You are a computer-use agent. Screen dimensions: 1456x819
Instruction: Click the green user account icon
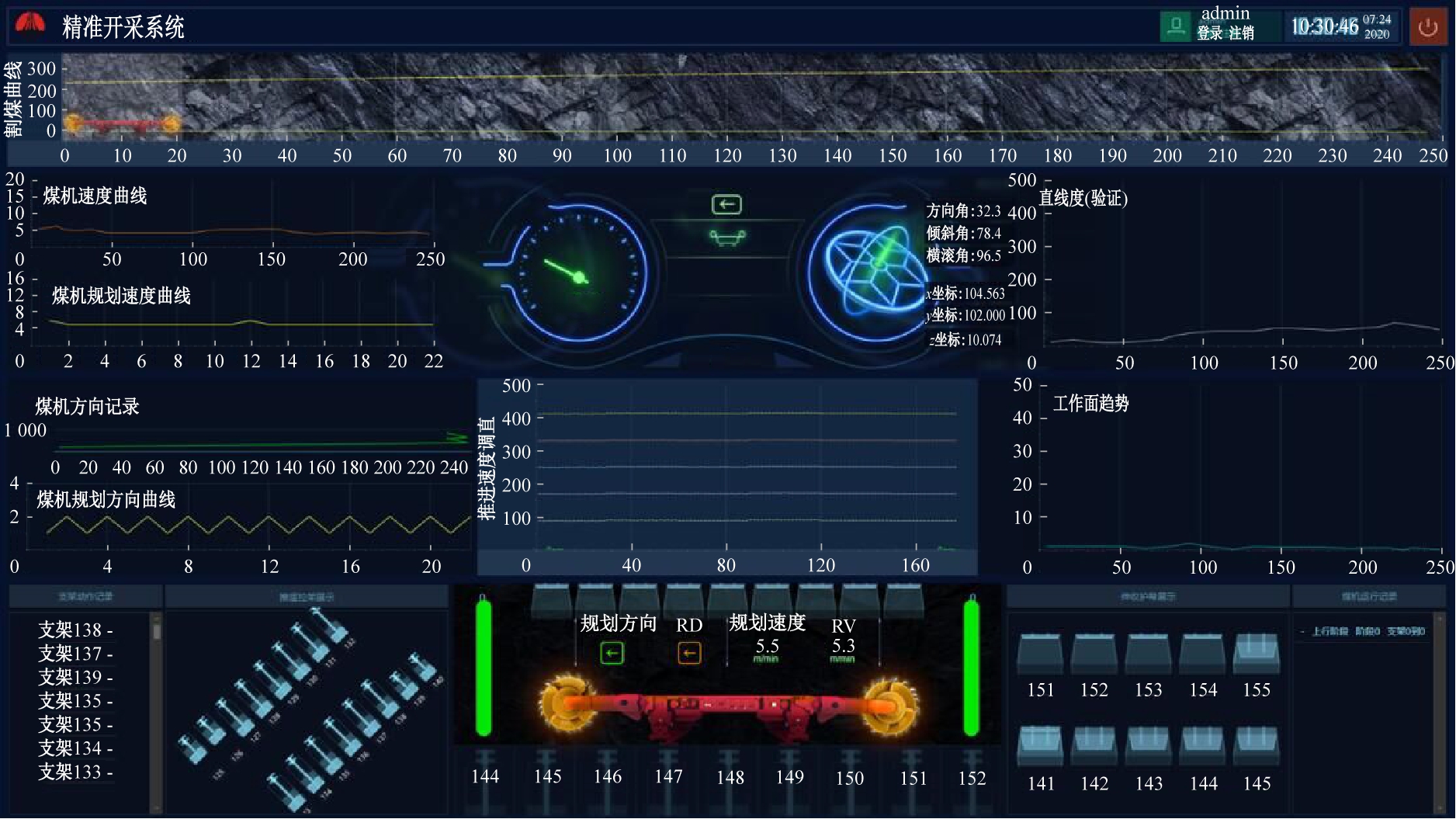(x=1176, y=27)
